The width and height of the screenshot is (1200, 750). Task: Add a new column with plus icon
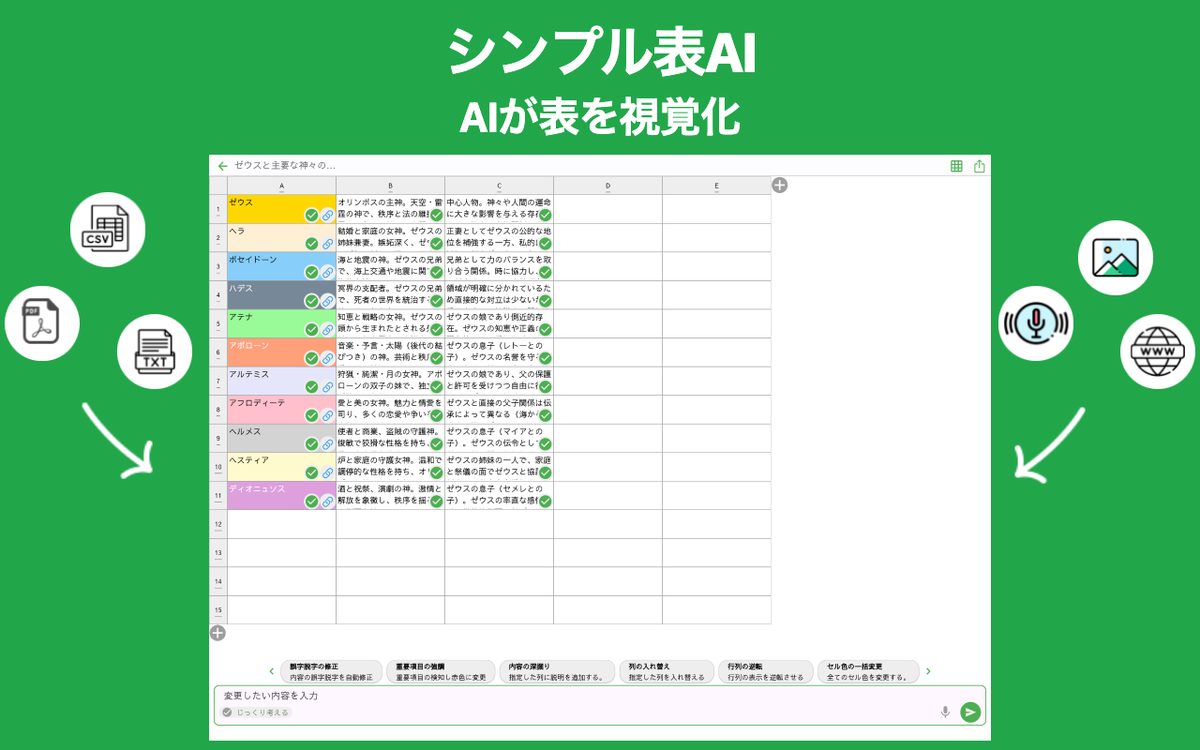click(x=780, y=185)
